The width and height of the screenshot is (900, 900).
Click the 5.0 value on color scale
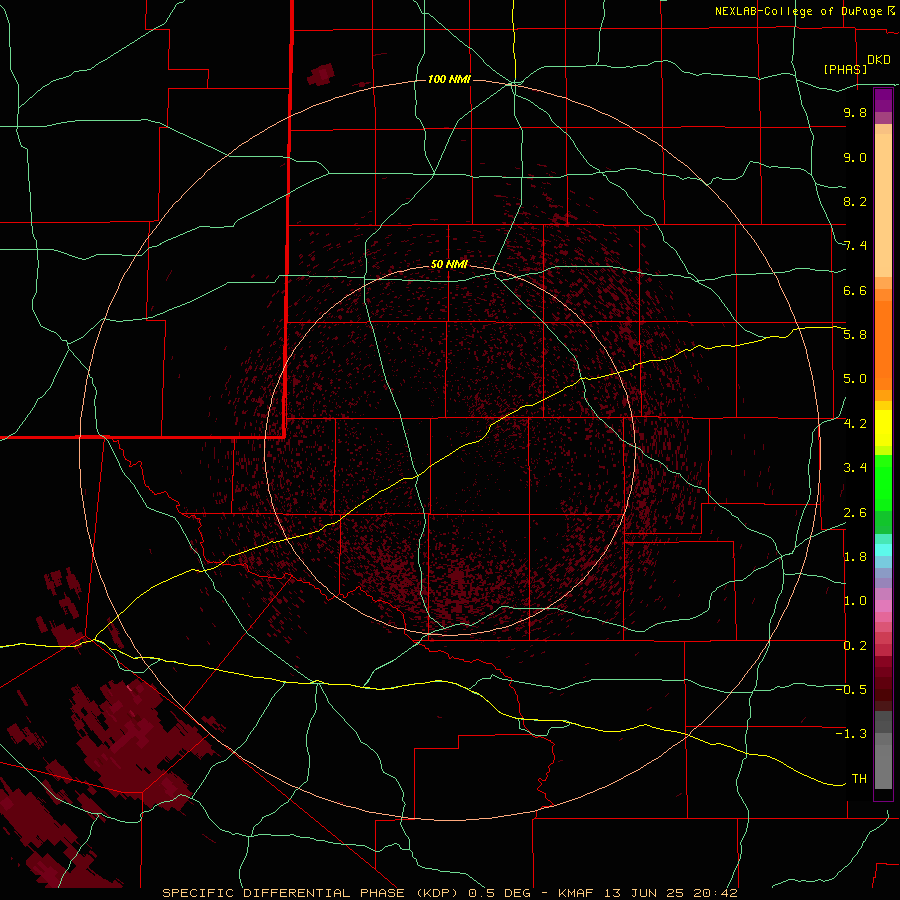pyautogui.click(x=855, y=379)
